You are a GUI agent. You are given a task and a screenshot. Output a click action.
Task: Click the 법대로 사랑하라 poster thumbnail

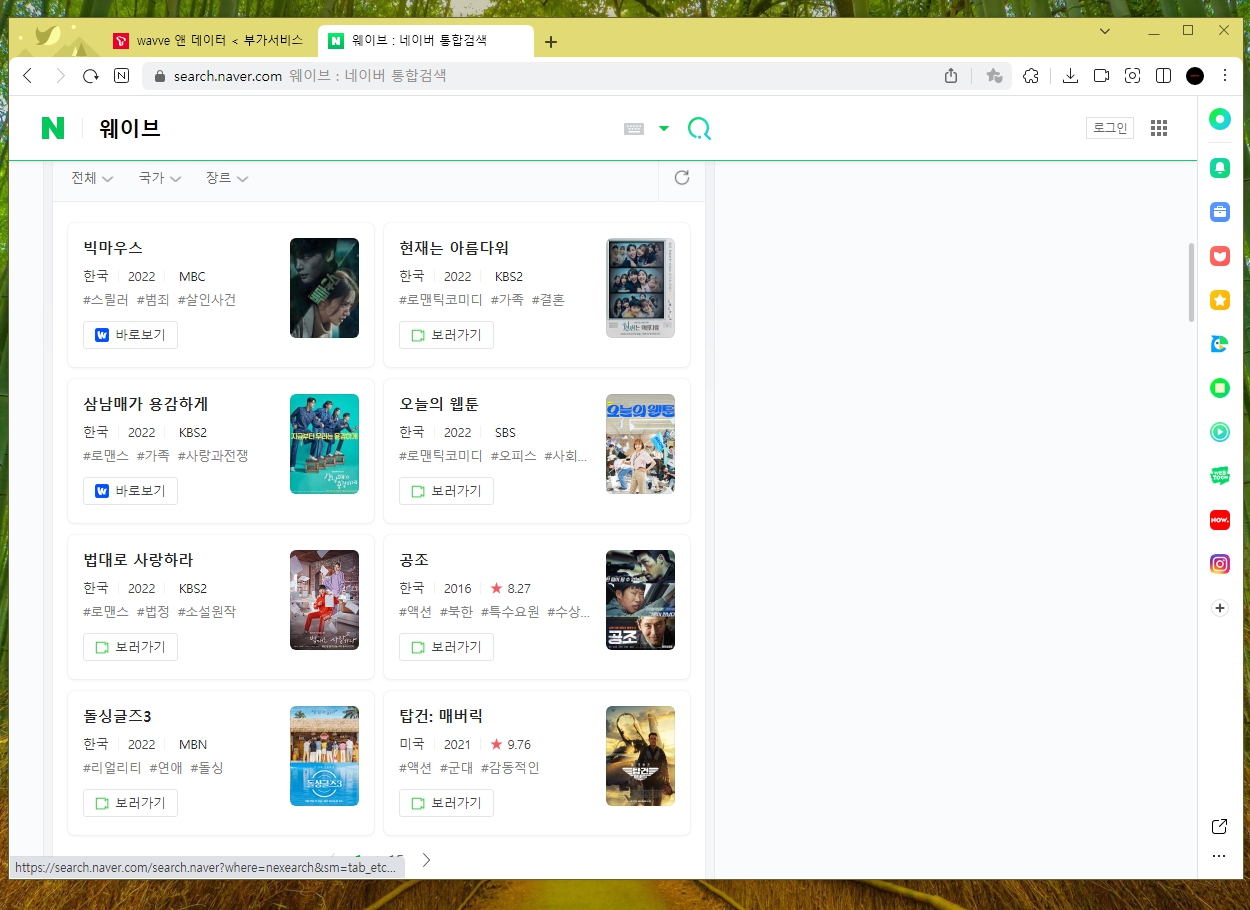tap(324, 600)
